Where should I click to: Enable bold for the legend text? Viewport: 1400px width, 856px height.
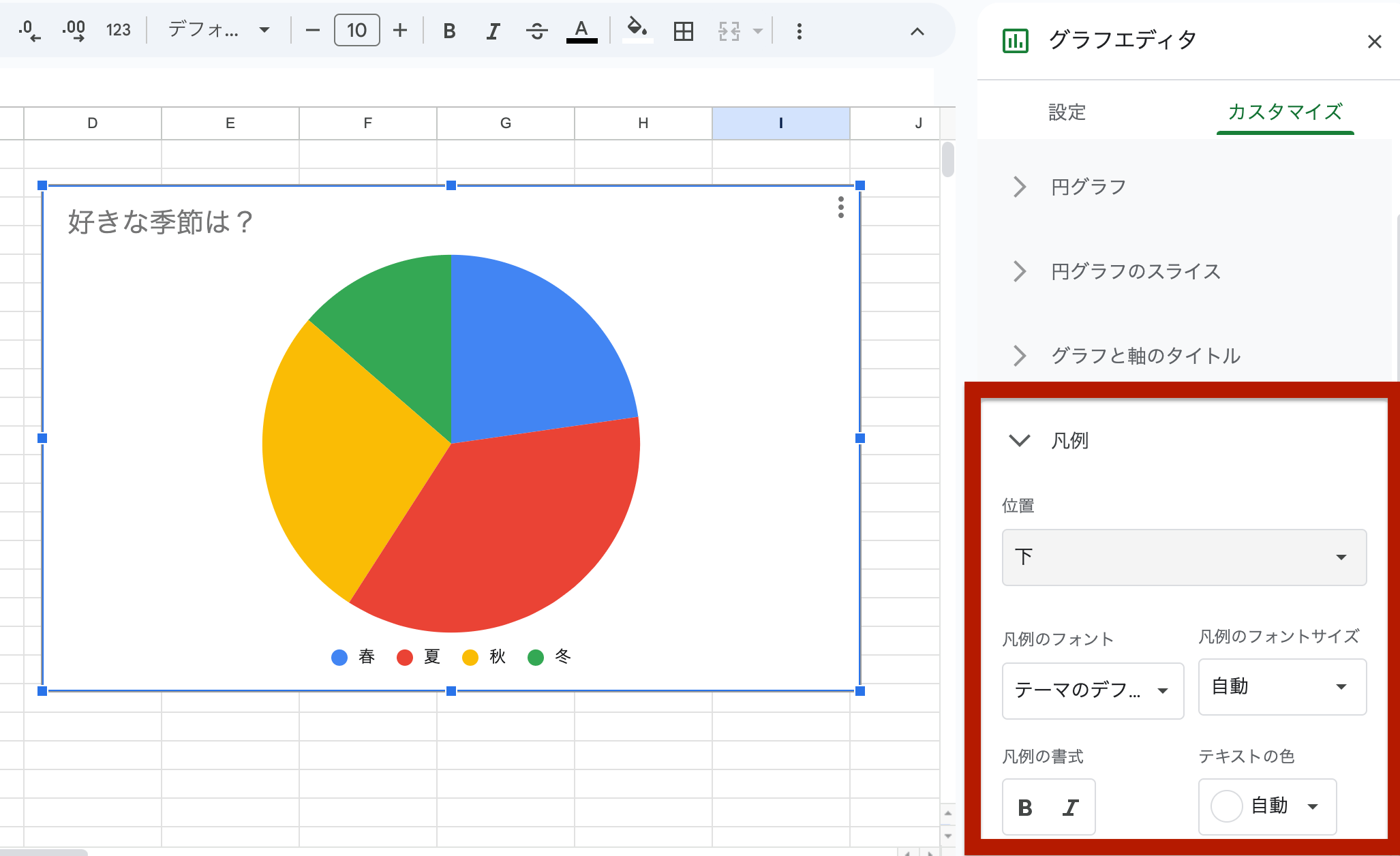(1024, 807)
